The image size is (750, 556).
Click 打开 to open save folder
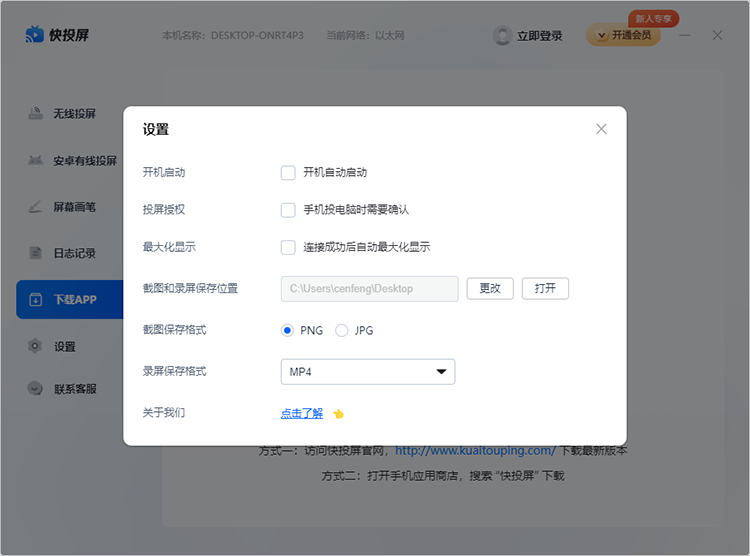(x=545, y=288)
